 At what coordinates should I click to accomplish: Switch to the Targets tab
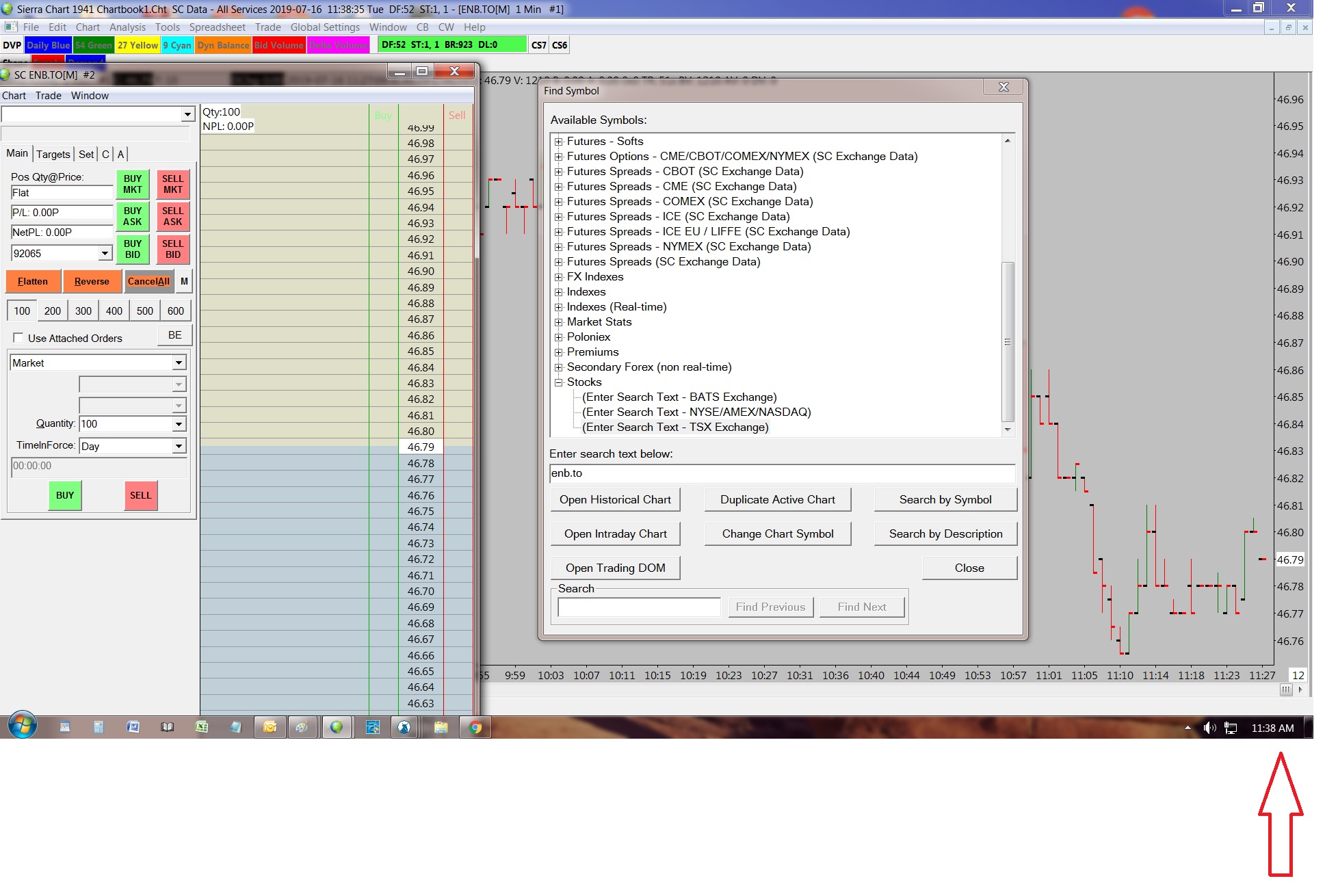[x=53, y=155]
